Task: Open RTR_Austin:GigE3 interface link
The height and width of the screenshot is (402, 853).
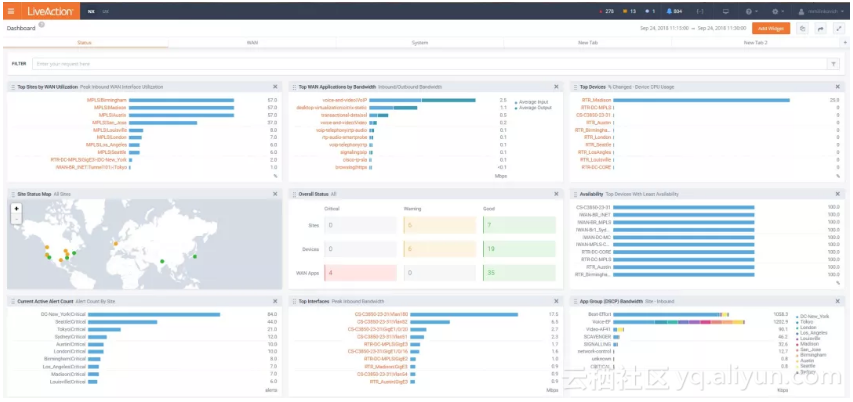Action: [x=389, y=382]
